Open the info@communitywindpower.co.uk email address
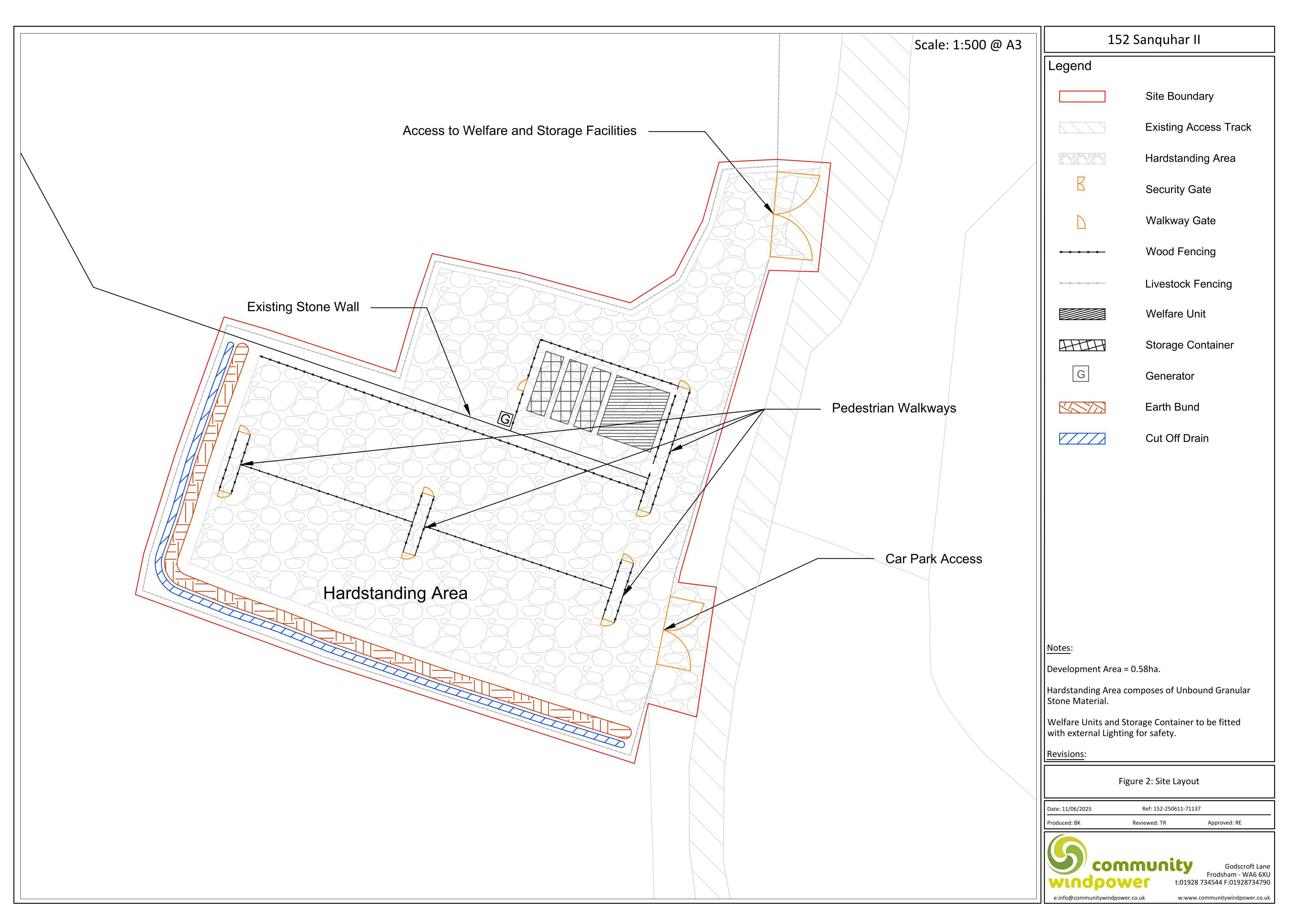The width and height of the screenshot is (1307, 924). [1099, 898]
